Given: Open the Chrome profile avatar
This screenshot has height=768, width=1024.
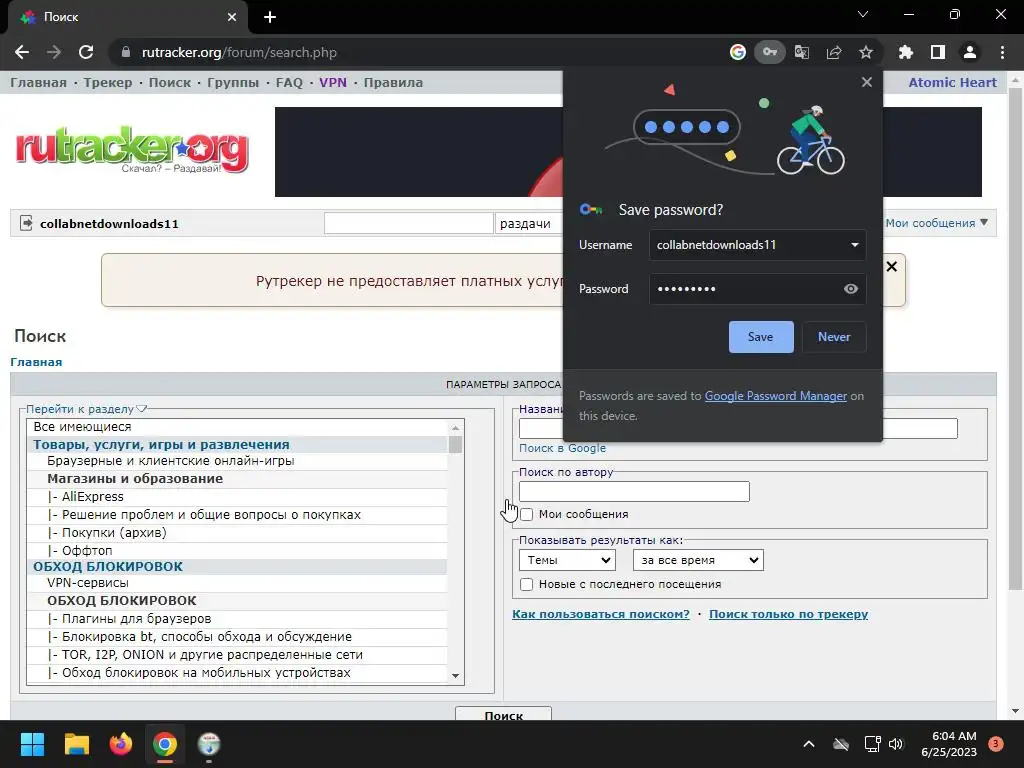Looking at the screenshot, I should (970, 52).
